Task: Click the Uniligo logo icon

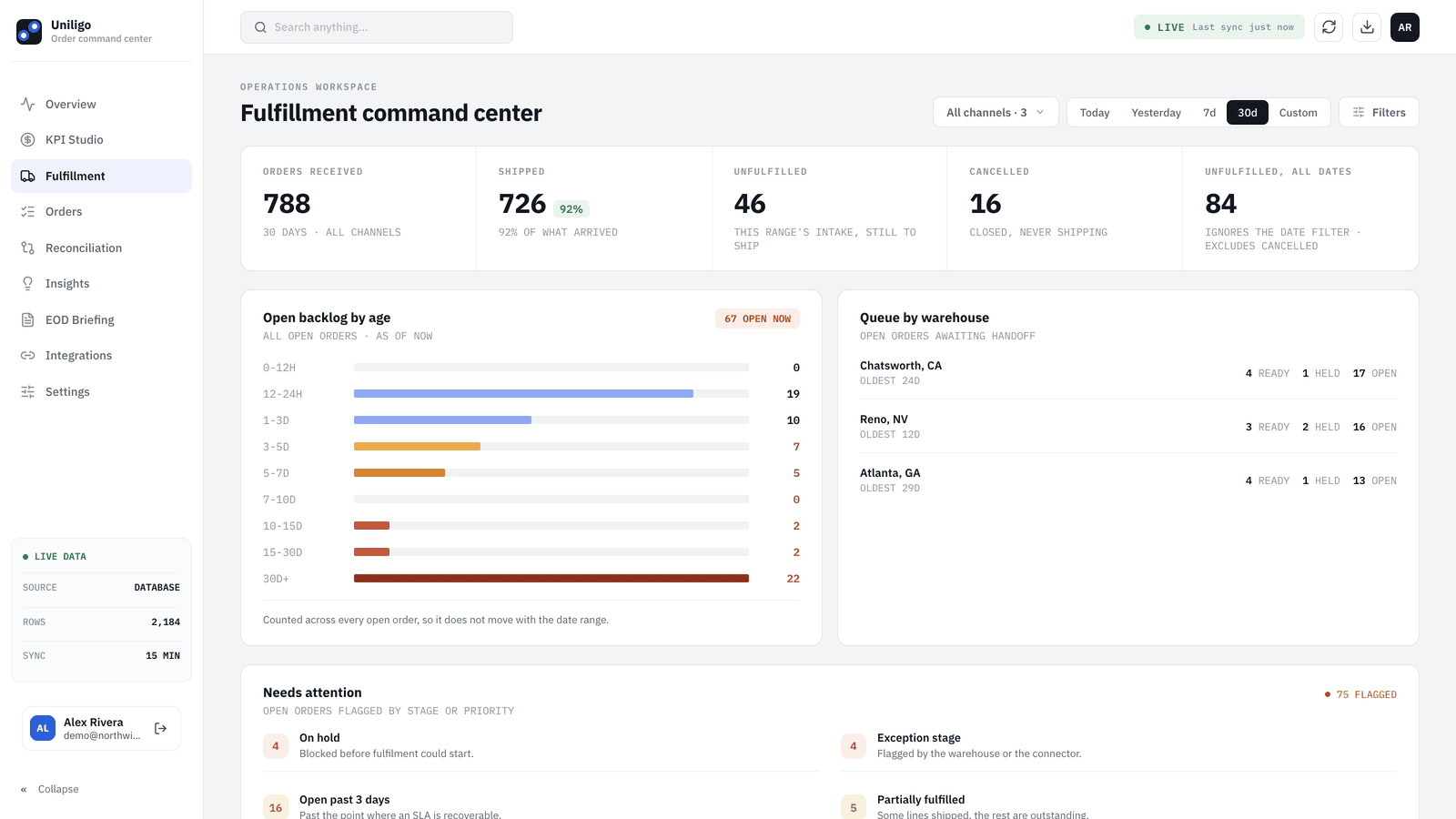Action: [x=29, y=32]
